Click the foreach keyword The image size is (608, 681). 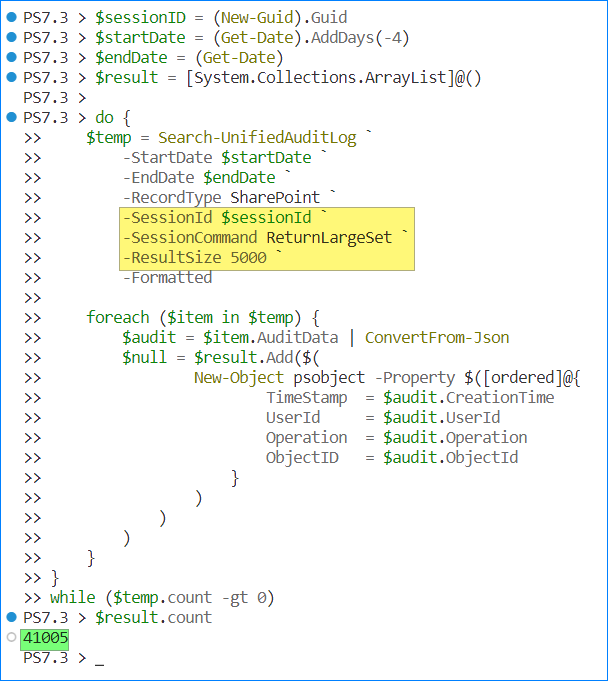click(118, 317)
